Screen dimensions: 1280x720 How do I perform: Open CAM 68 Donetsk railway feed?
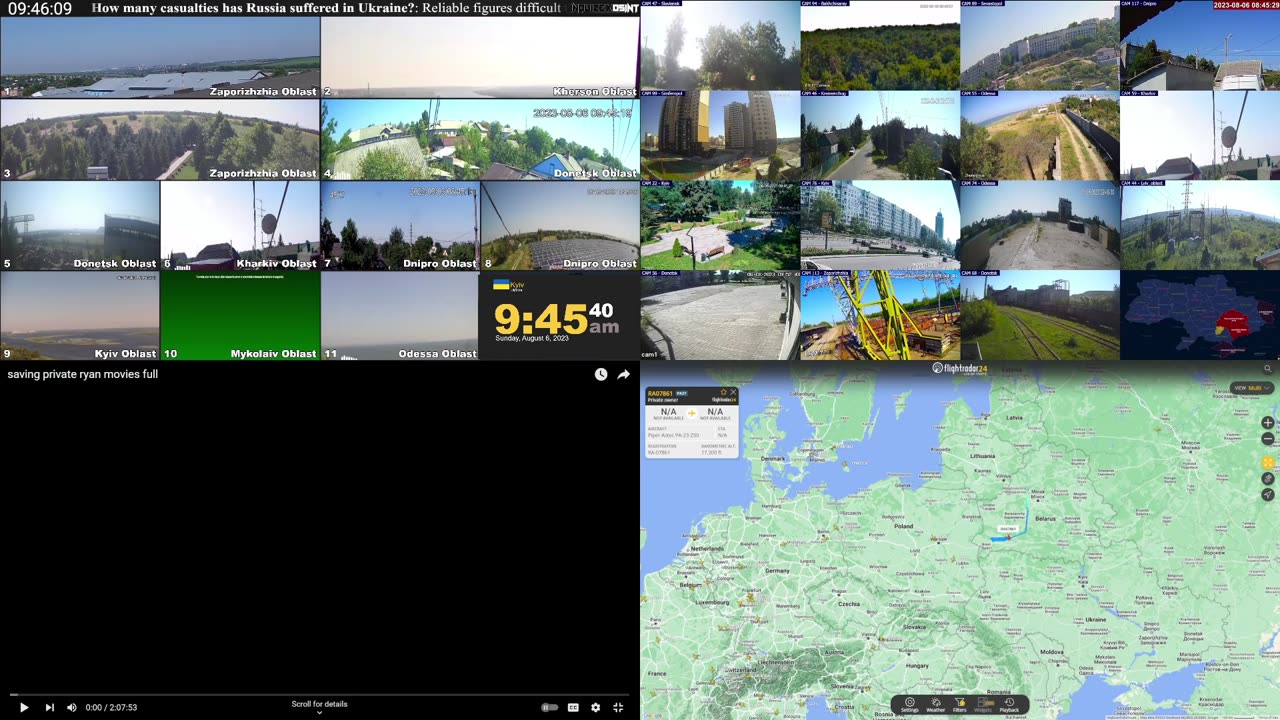1040,315
